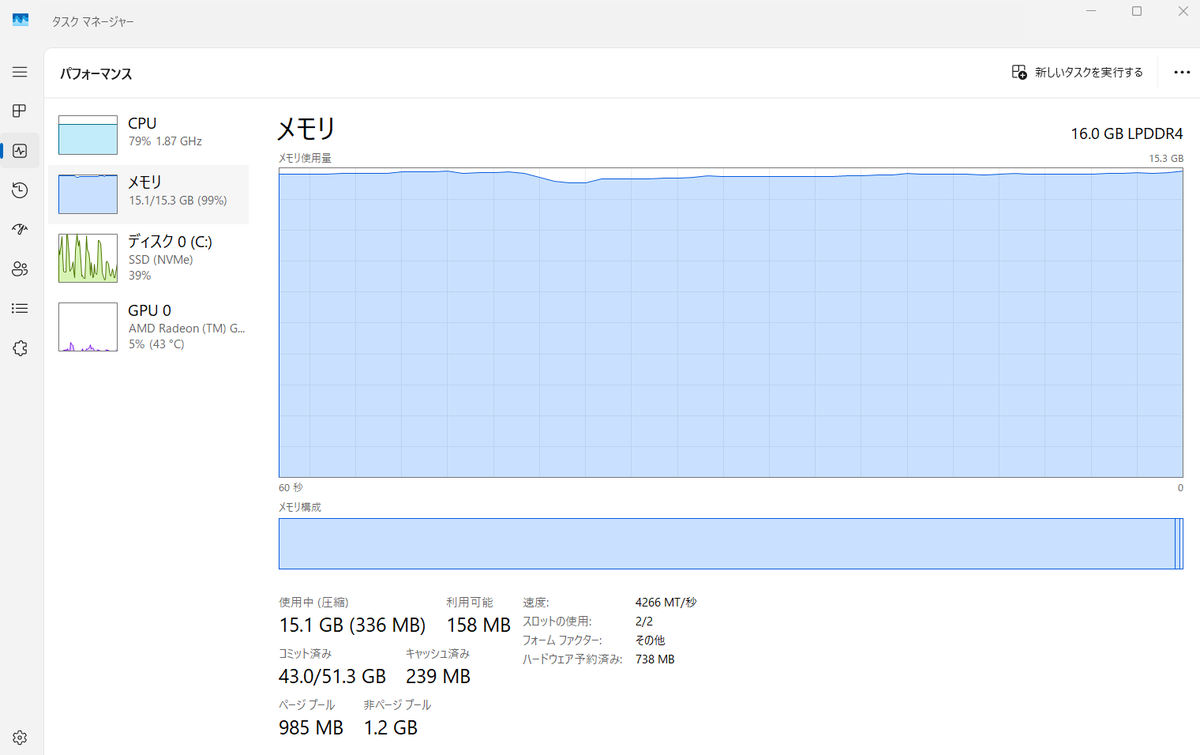The height and width of the screenshot is (755, 1200).
Task: Click the 15.1 GB (336 MB) in-use value
Action: pyautogui.click(x=352, y=625)
